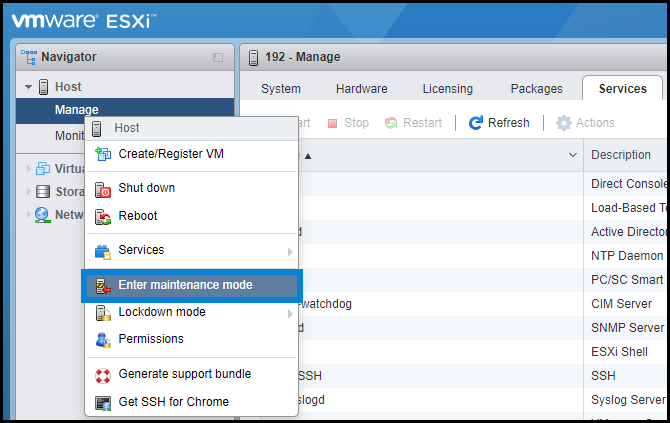Collapse the Host tree node
The height and width of the screenshot is (423, 670).
29,87
